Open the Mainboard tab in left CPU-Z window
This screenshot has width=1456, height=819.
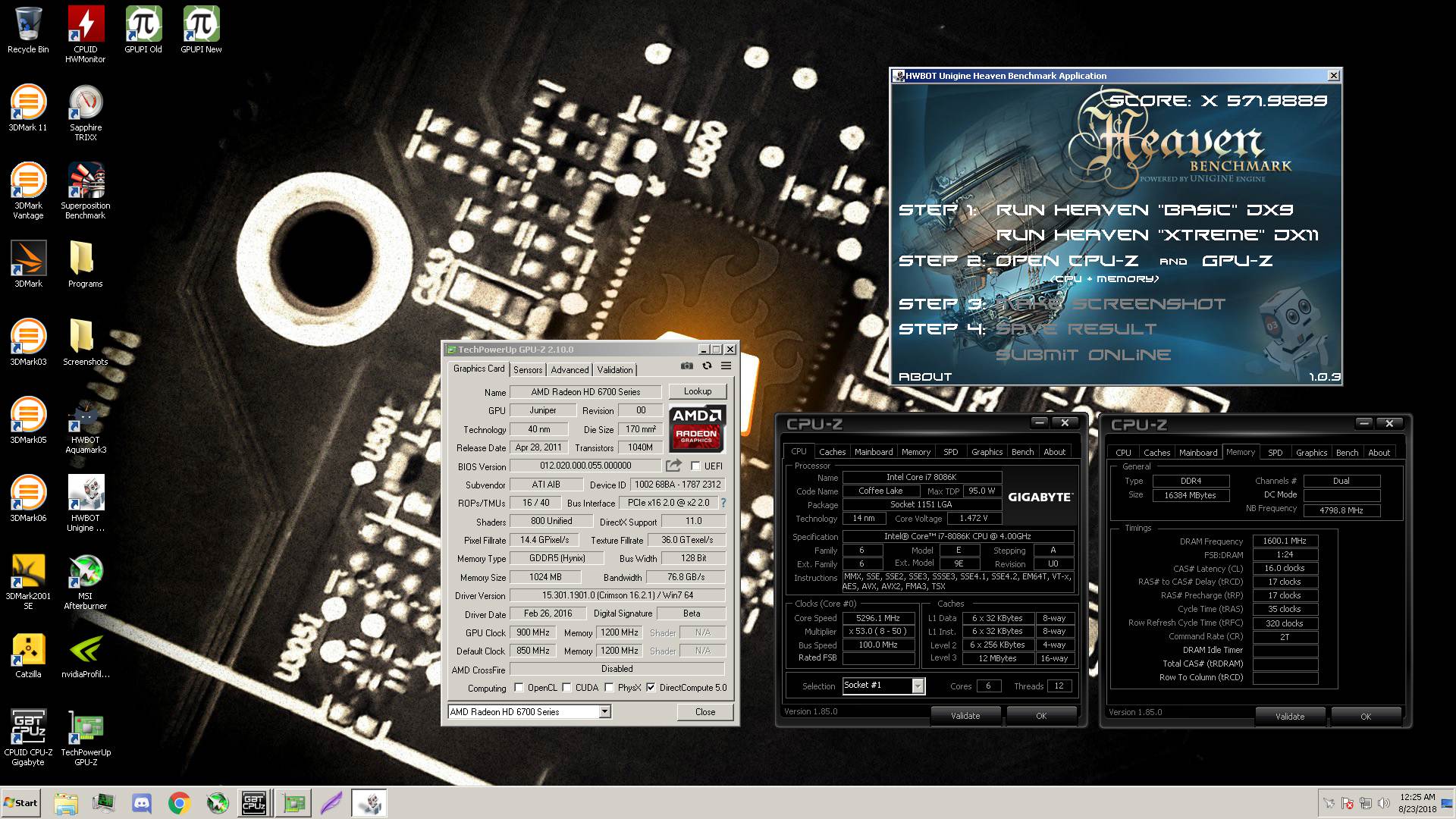pyautogui.click(x=874, y=452)
